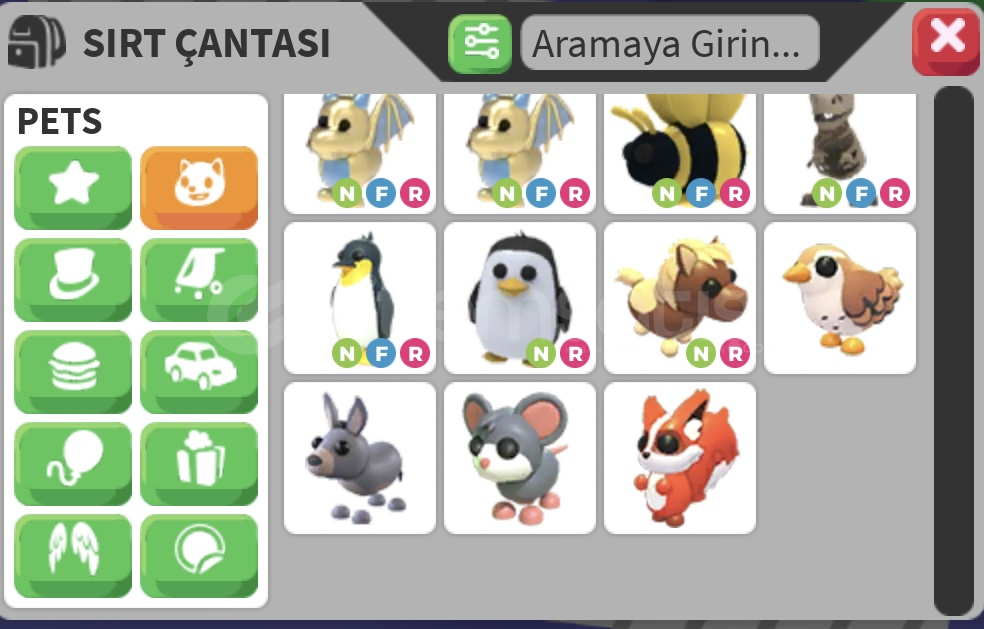
Task: Select the brown robin bird pet
Action: (x=840, y=298)
